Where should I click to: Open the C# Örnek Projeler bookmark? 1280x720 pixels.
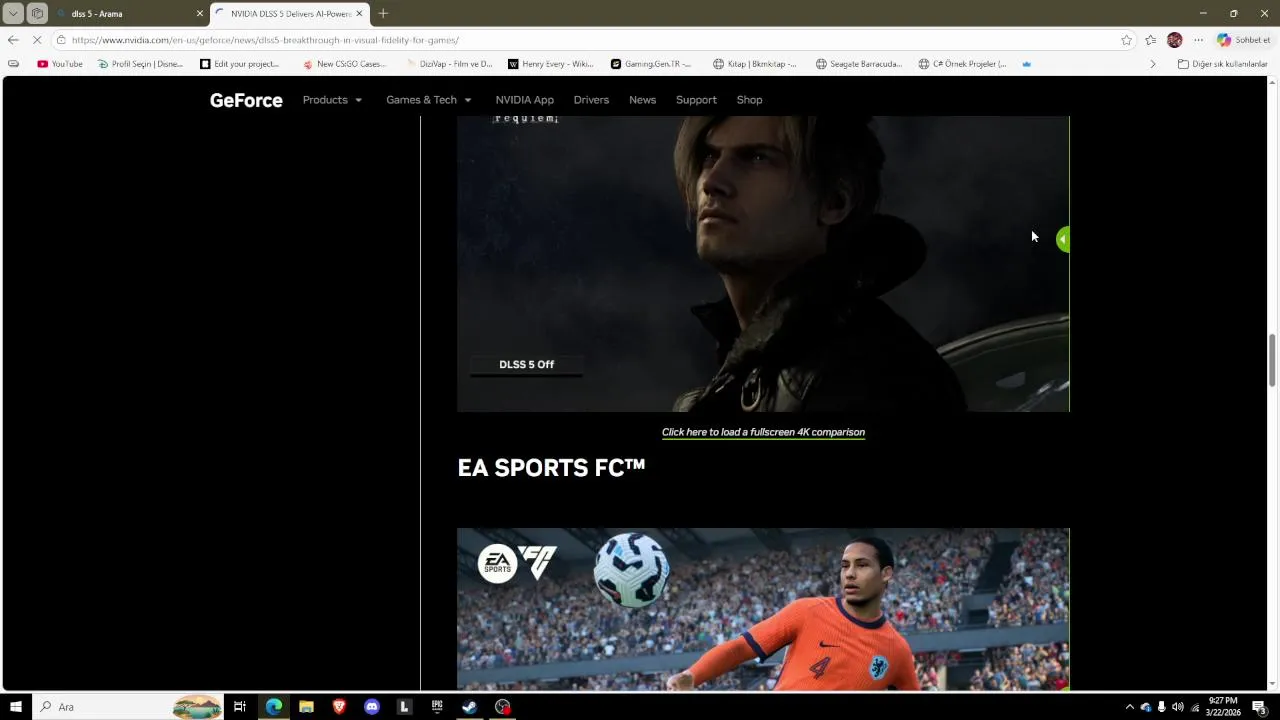pyautogui.click(x=962, y=64)
